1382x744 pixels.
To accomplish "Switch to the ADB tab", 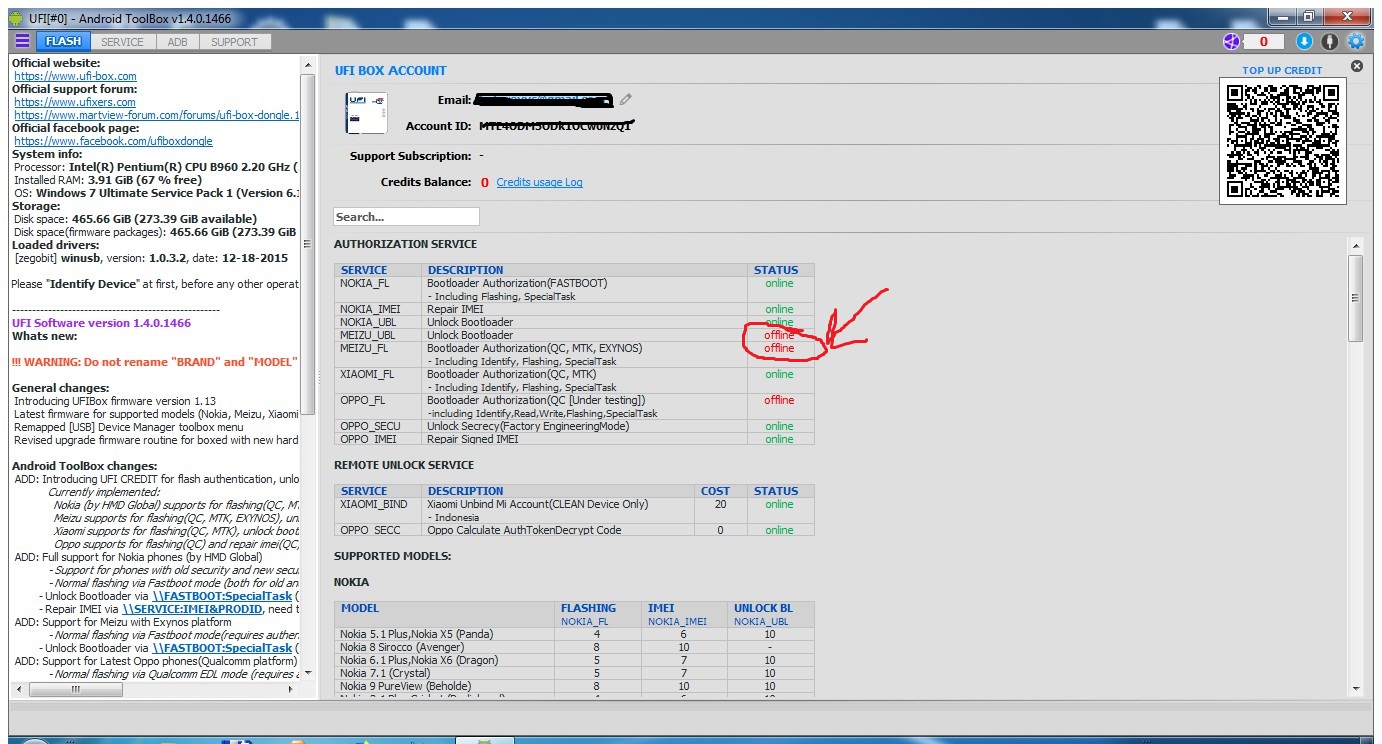I will tap(177, 42).
